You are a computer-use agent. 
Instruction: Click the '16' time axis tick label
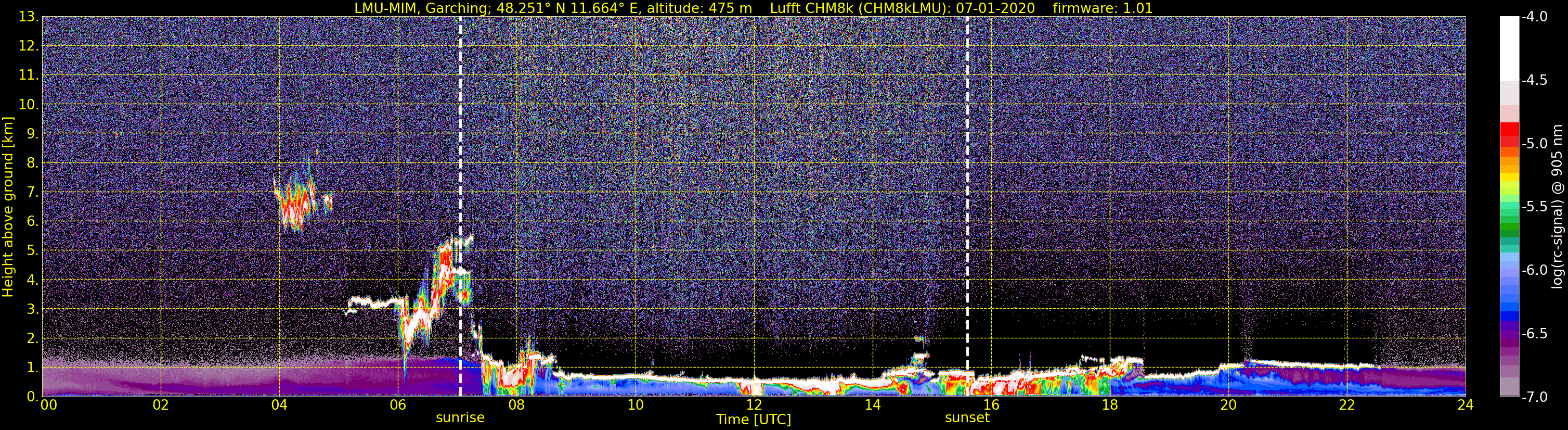coord(991,406)
